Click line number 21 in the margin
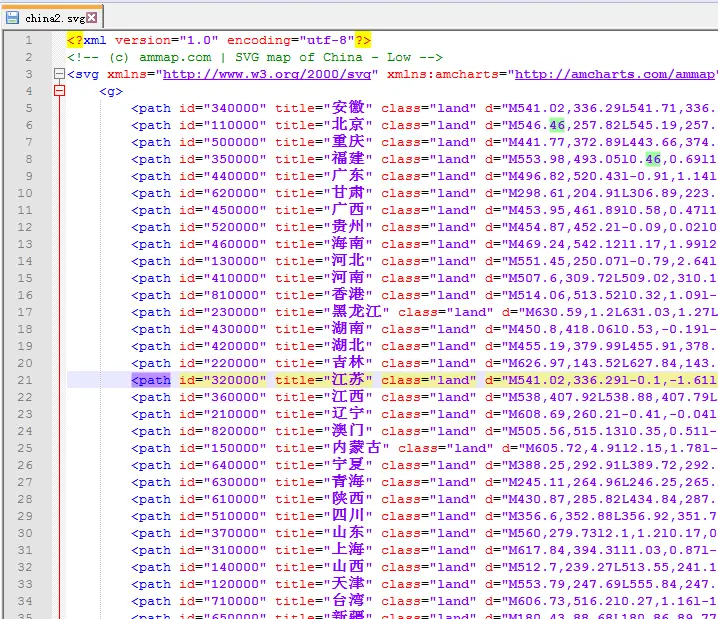 (25, 380)
